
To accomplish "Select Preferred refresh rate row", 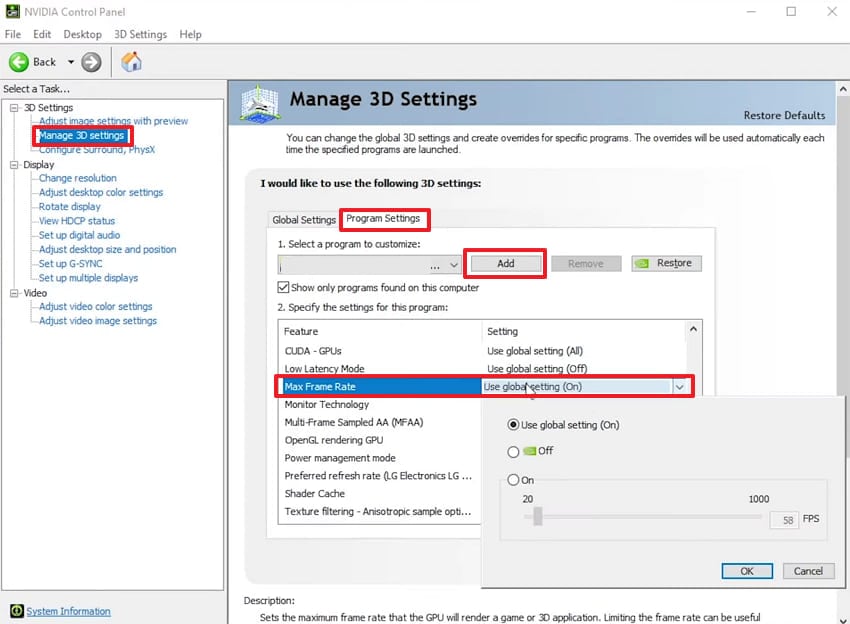I will (378, 476).
